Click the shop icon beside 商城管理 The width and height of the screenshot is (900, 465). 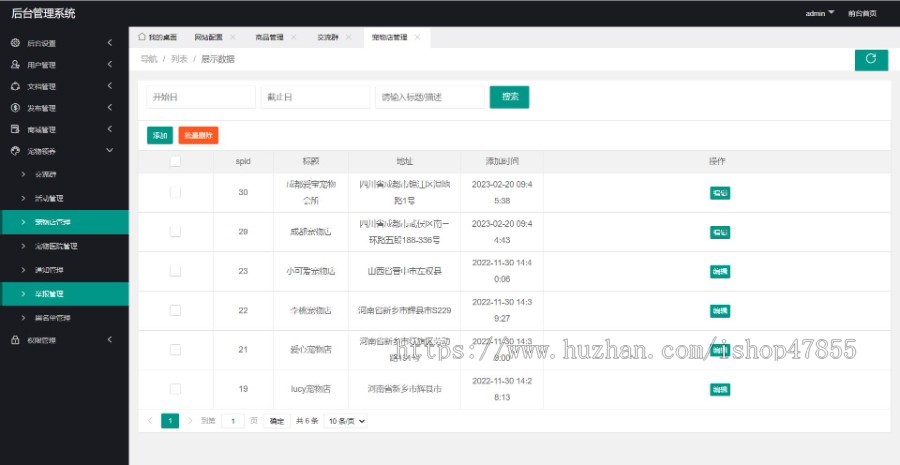coord(15,129)
